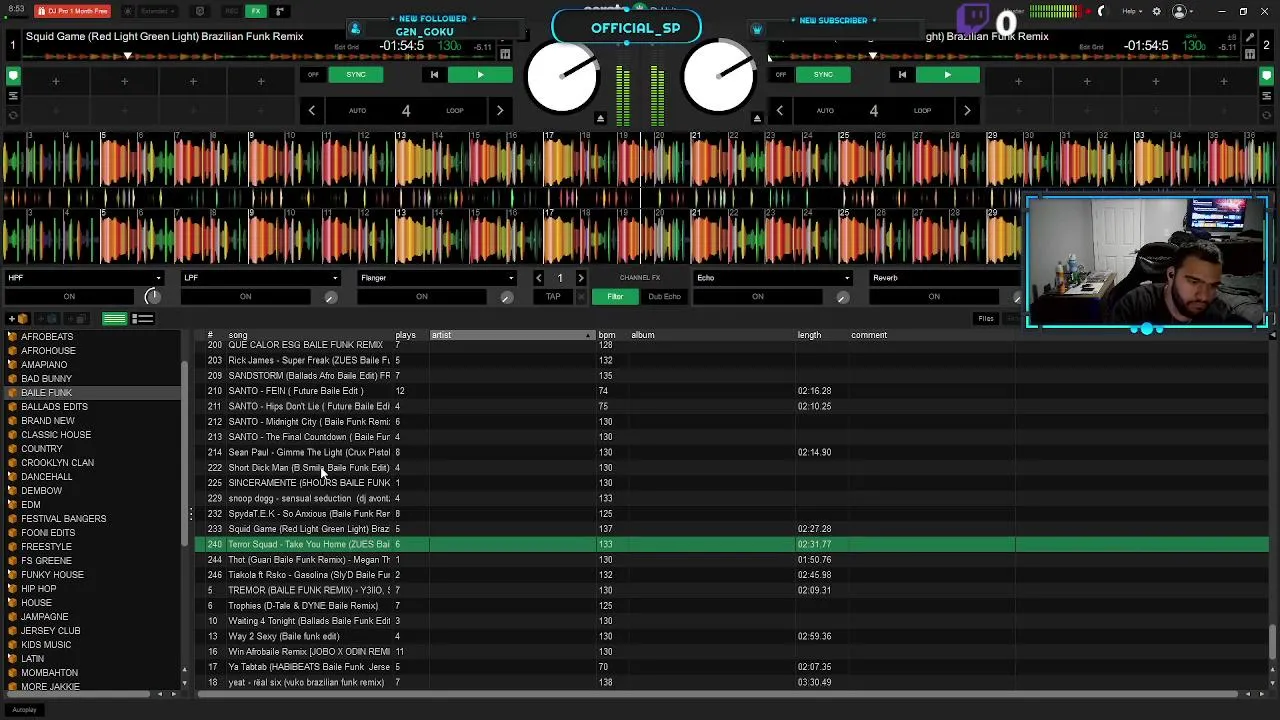1280x720 pixels.
Task: Adjust the Flanger effect knob
Action: [507, 297]
